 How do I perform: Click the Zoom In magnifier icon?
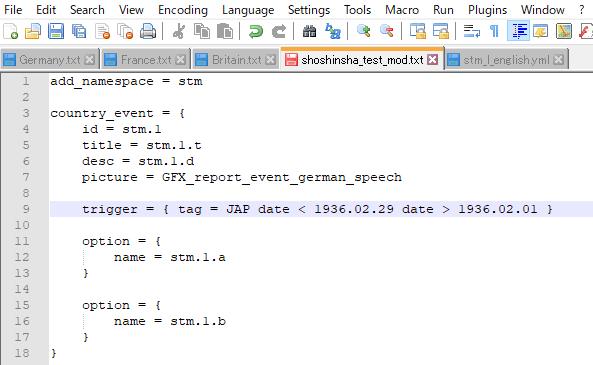point(363,31)
